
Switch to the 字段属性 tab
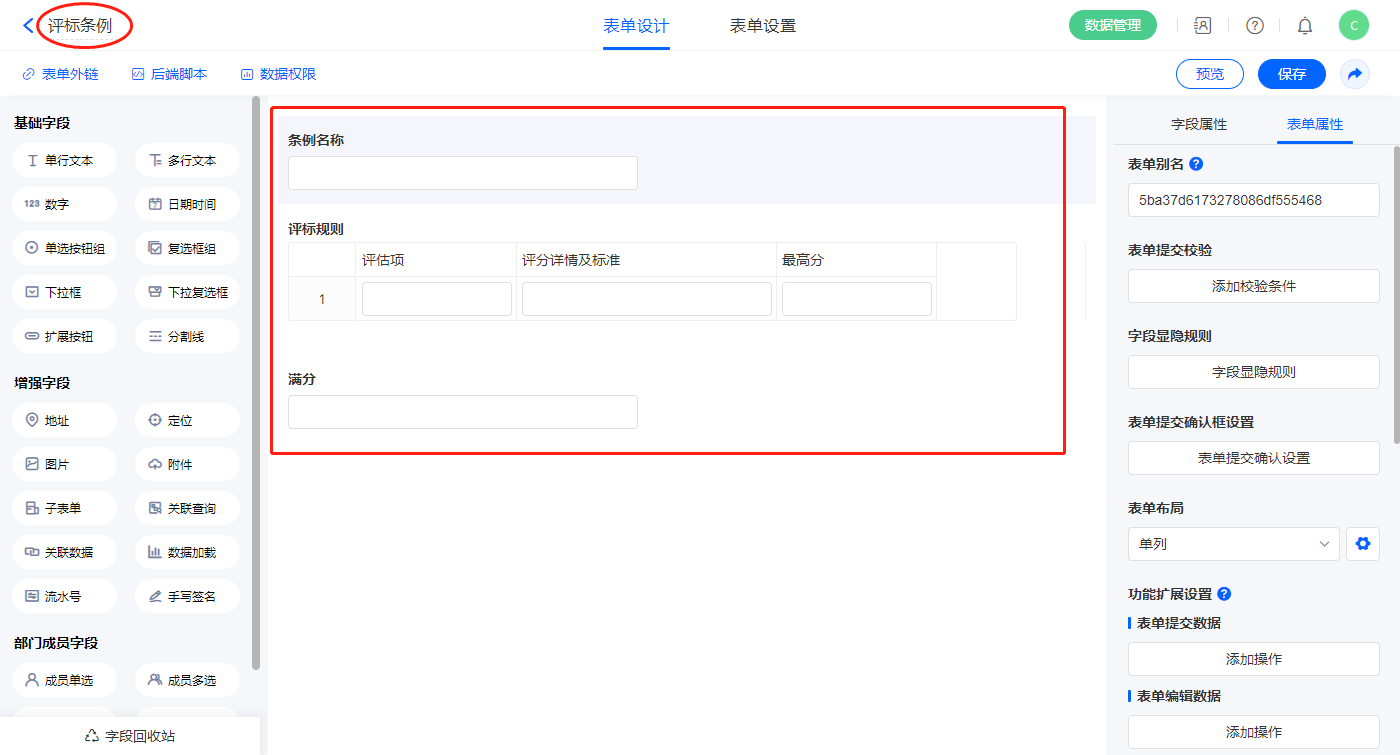(1198, 124)
